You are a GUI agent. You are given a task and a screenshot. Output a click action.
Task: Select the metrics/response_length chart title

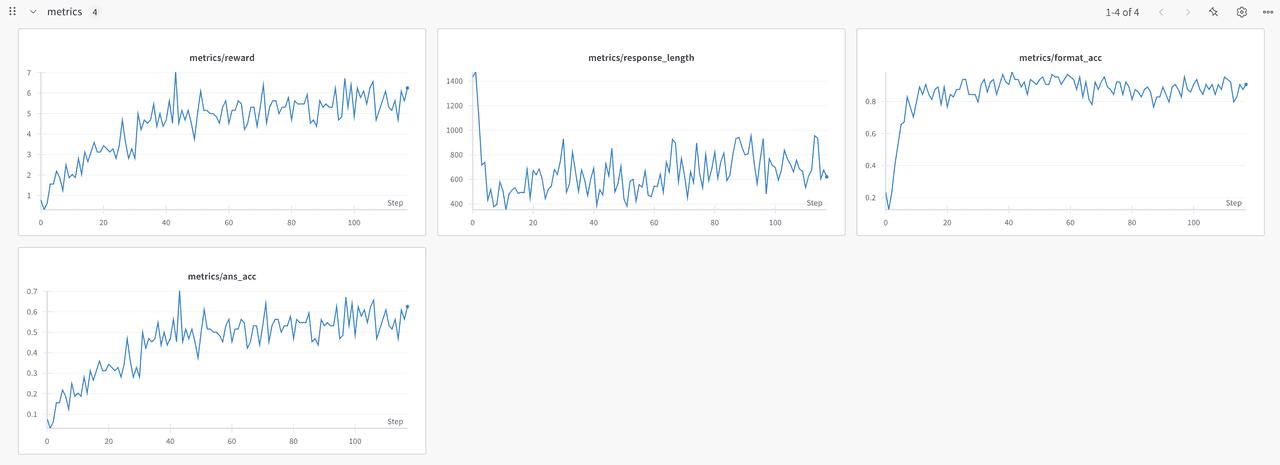point(641,58)
